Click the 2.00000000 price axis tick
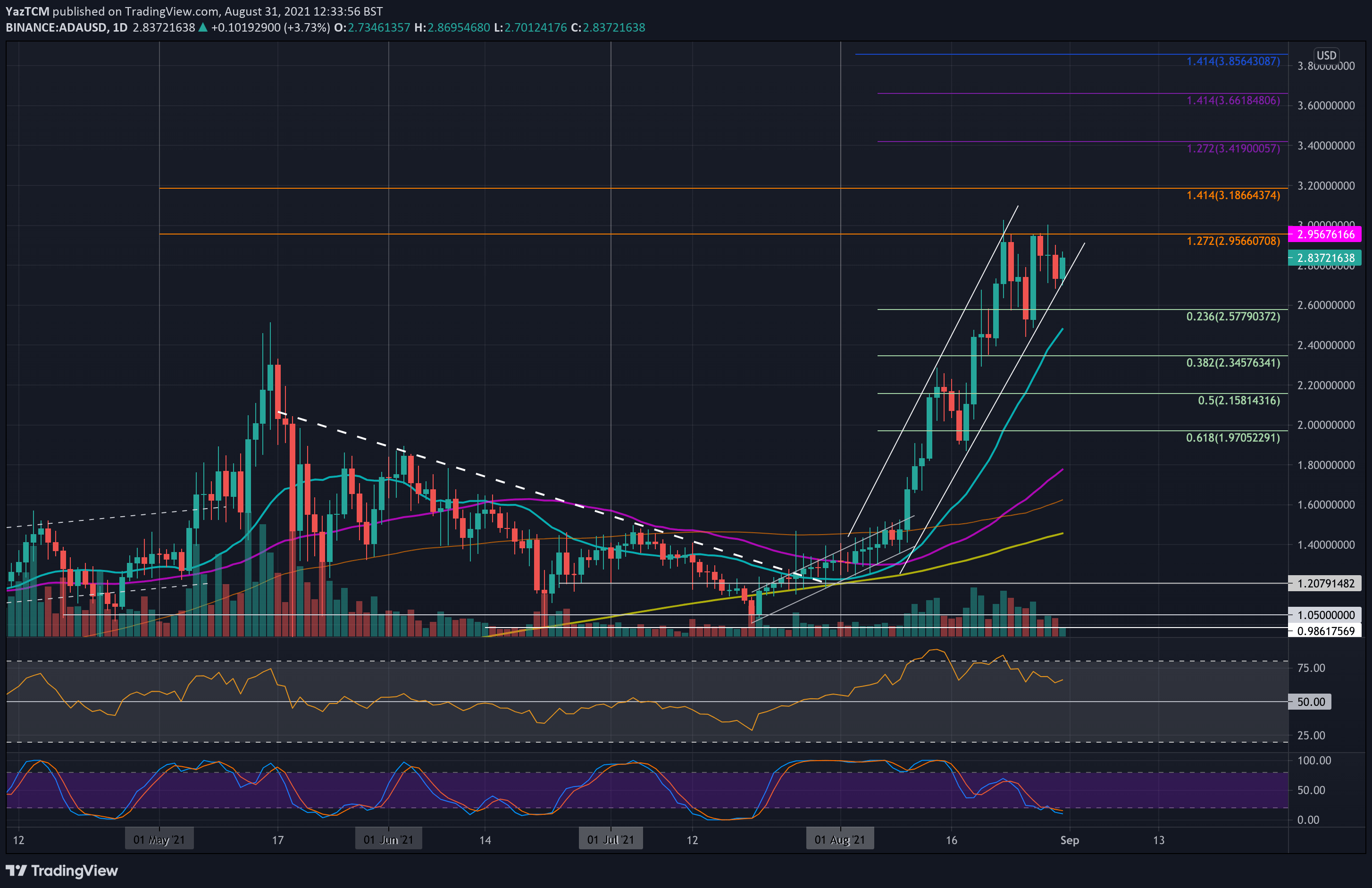 [x=1326, y=425]
